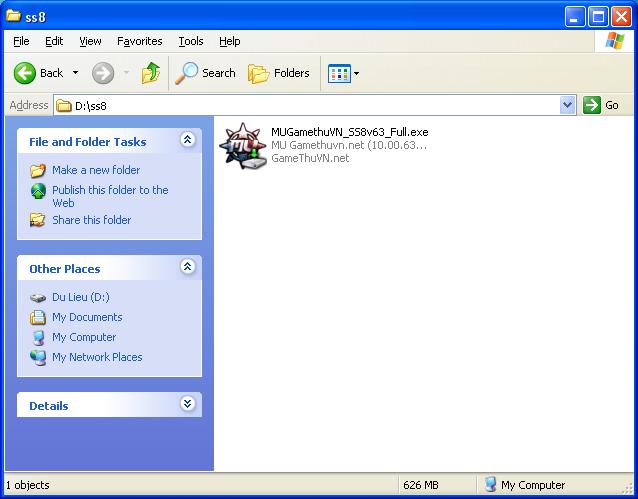Click Publish this folder to the Web

click(x=110, y=196)
